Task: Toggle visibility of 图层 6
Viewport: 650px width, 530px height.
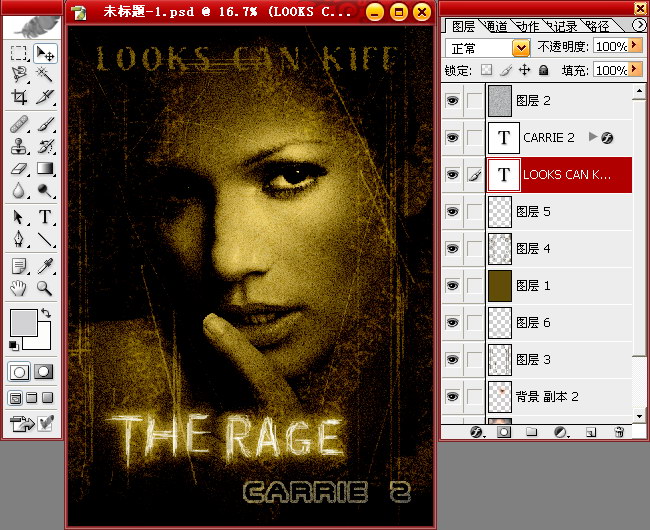Action: (452, 322)
